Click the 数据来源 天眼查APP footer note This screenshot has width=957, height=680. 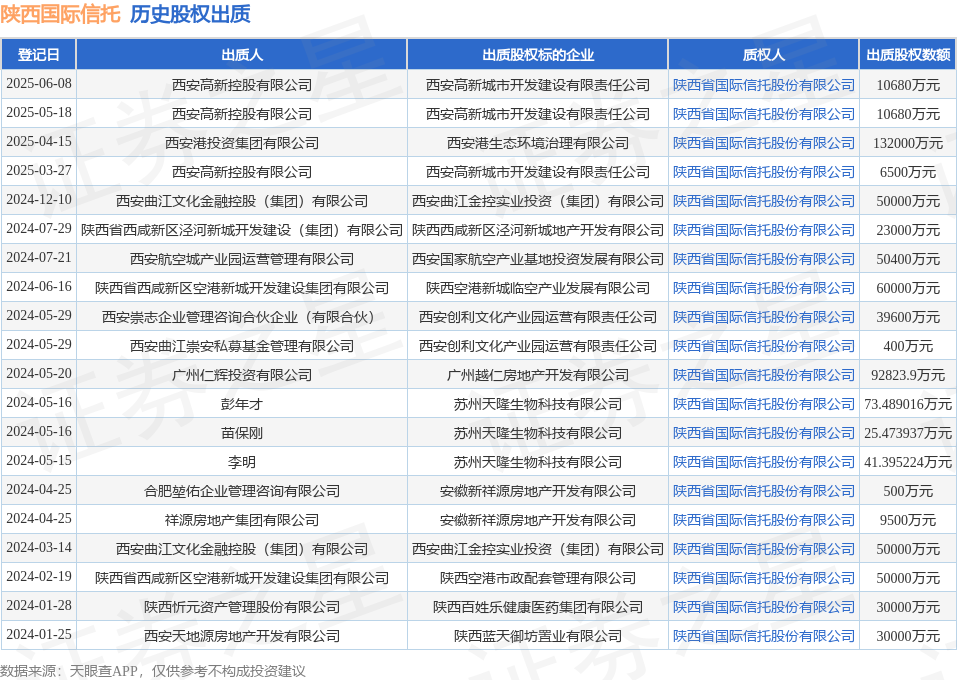pos(153,671)
